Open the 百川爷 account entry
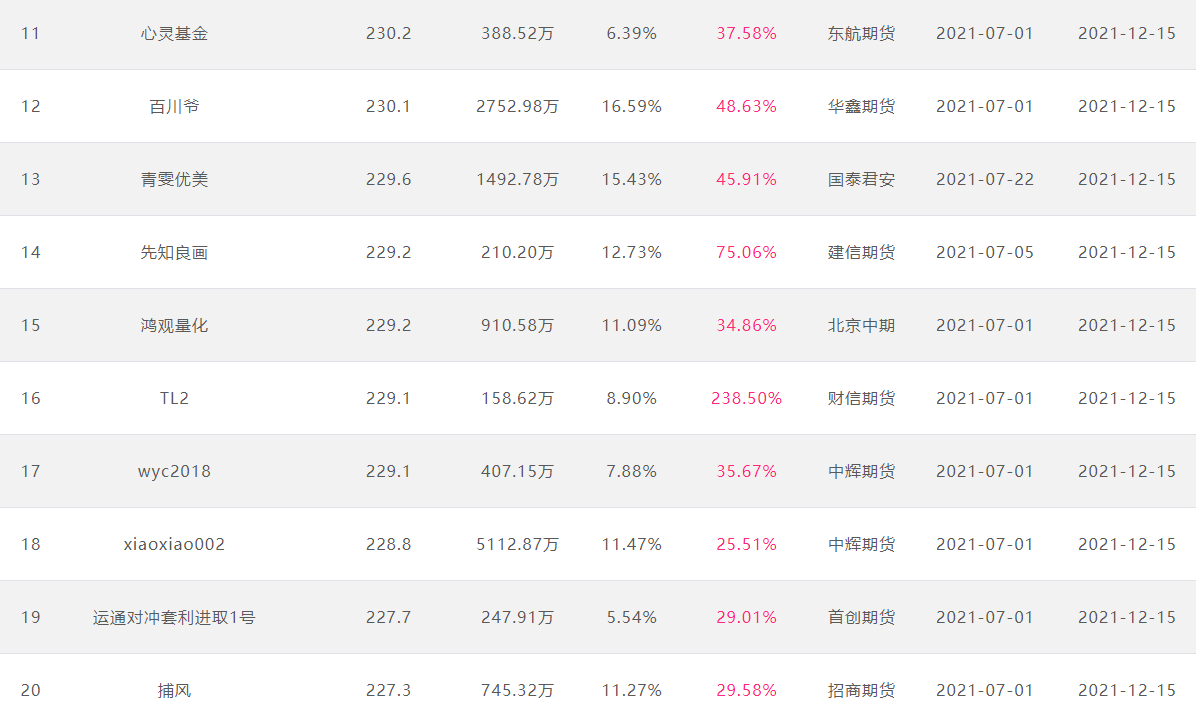This screenshot has width=1196, height=724. pos(174,106)
